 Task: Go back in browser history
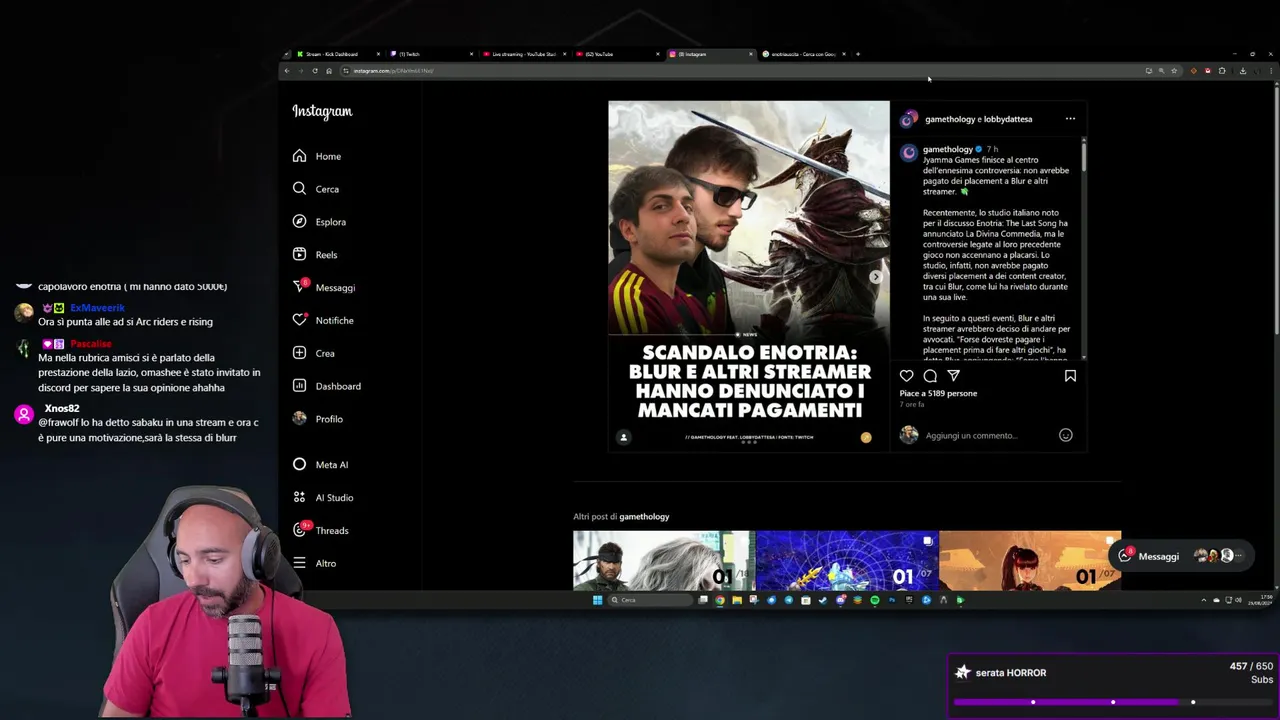pyautogui.click(x=287, y=71)
